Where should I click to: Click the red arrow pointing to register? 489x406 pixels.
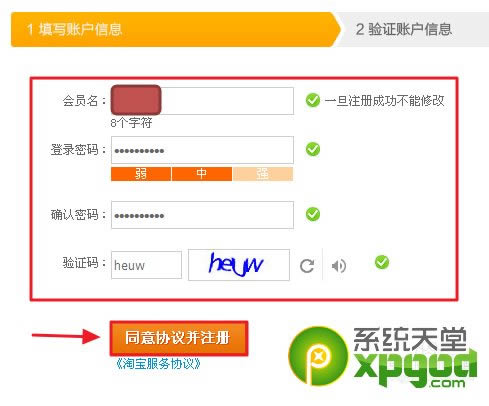(66, 336)
